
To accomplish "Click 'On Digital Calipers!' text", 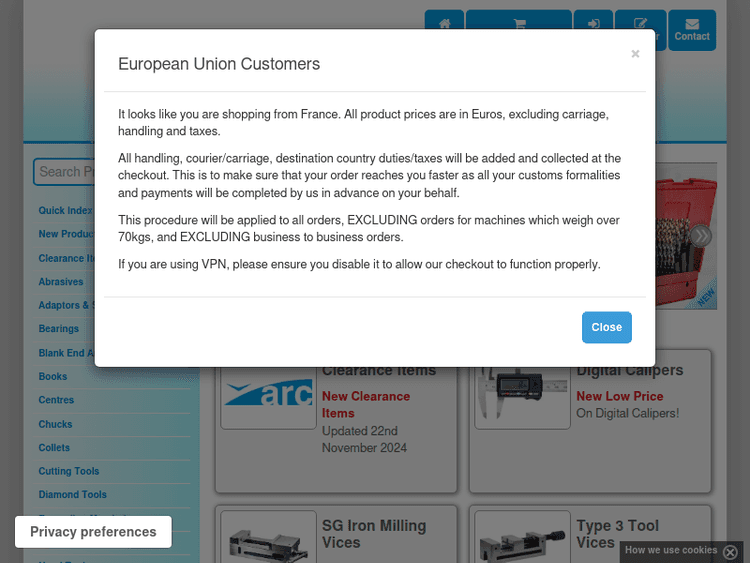I will [628, 413].
